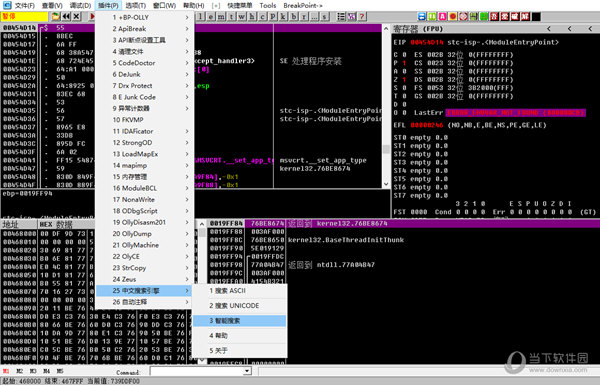Click the open file folder toolbar icon

(56, 16)
